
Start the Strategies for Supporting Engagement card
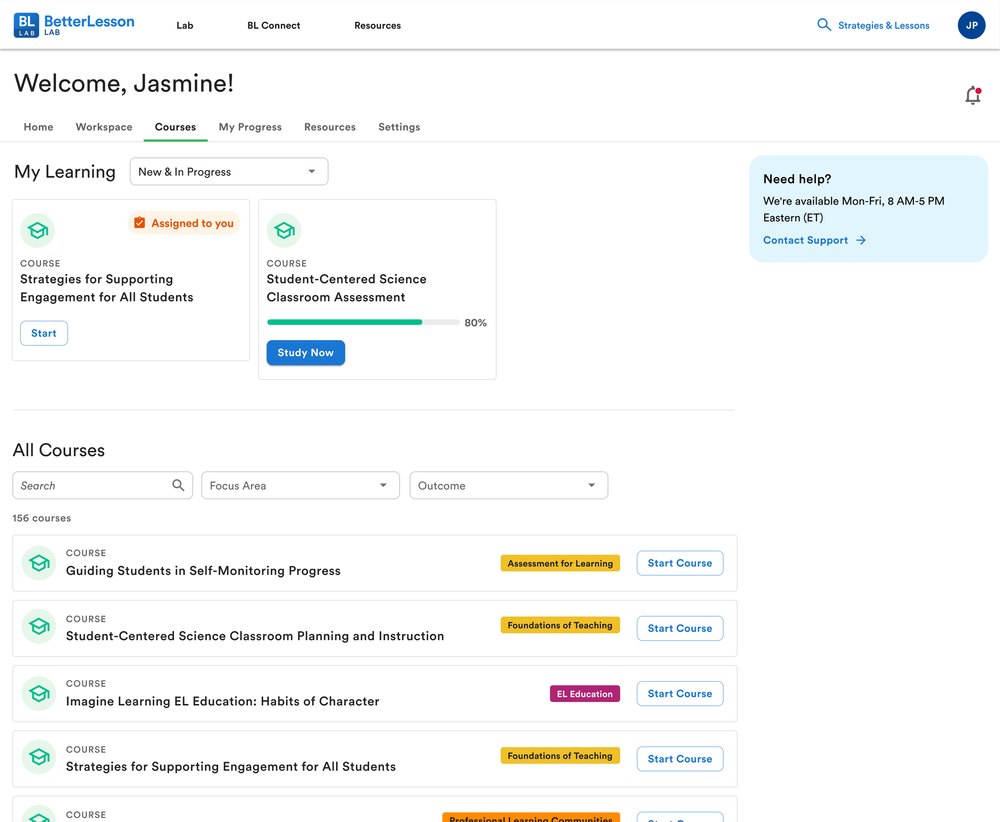pos(44,333)
